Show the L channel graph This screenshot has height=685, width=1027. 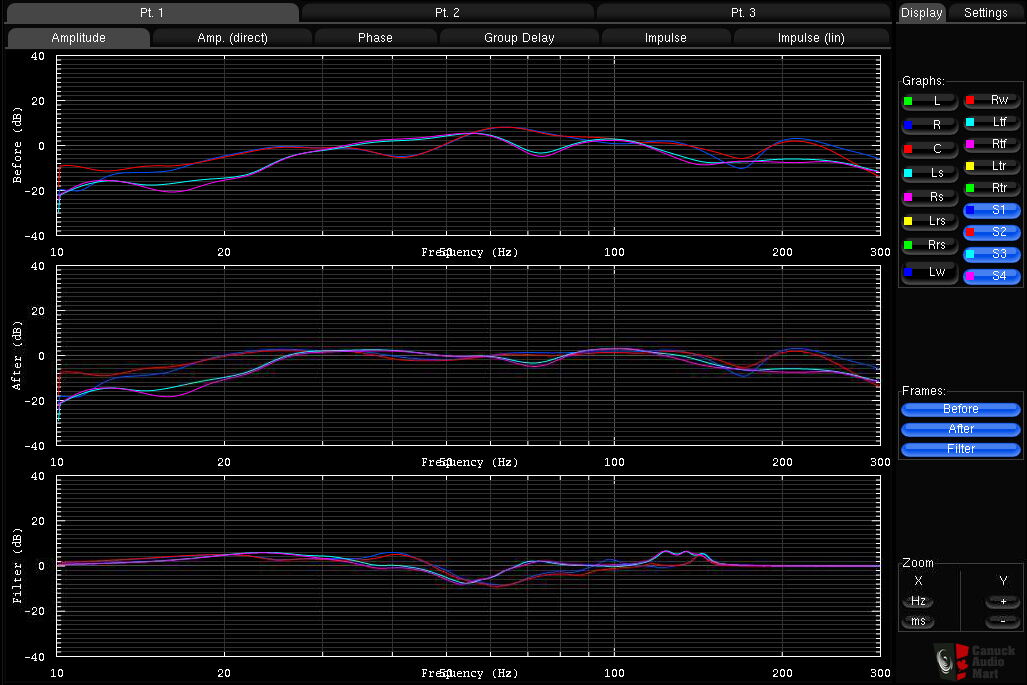pyautogui.click(x=929, y=101)
